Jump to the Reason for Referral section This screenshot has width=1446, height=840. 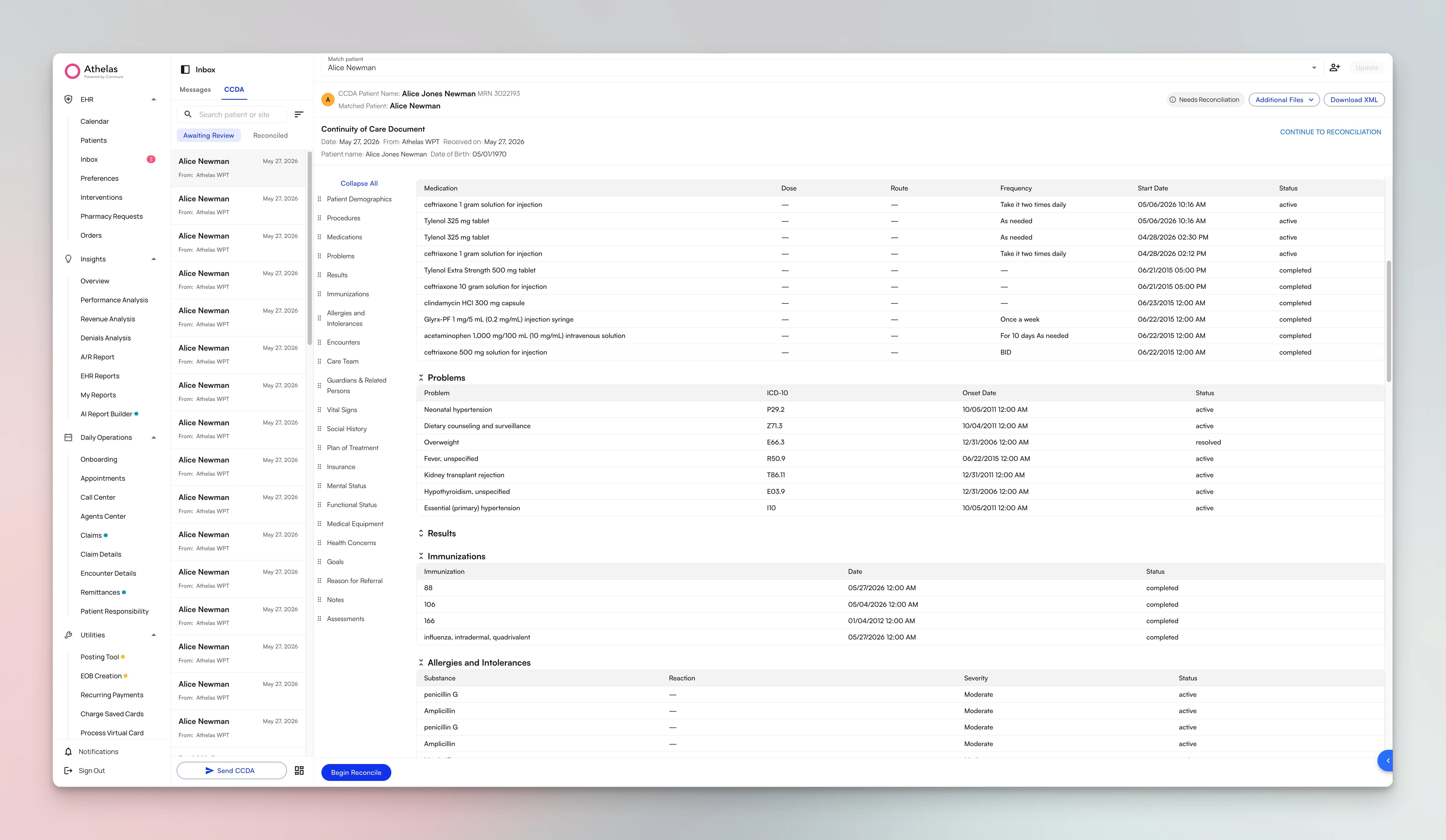pos(355,581)
